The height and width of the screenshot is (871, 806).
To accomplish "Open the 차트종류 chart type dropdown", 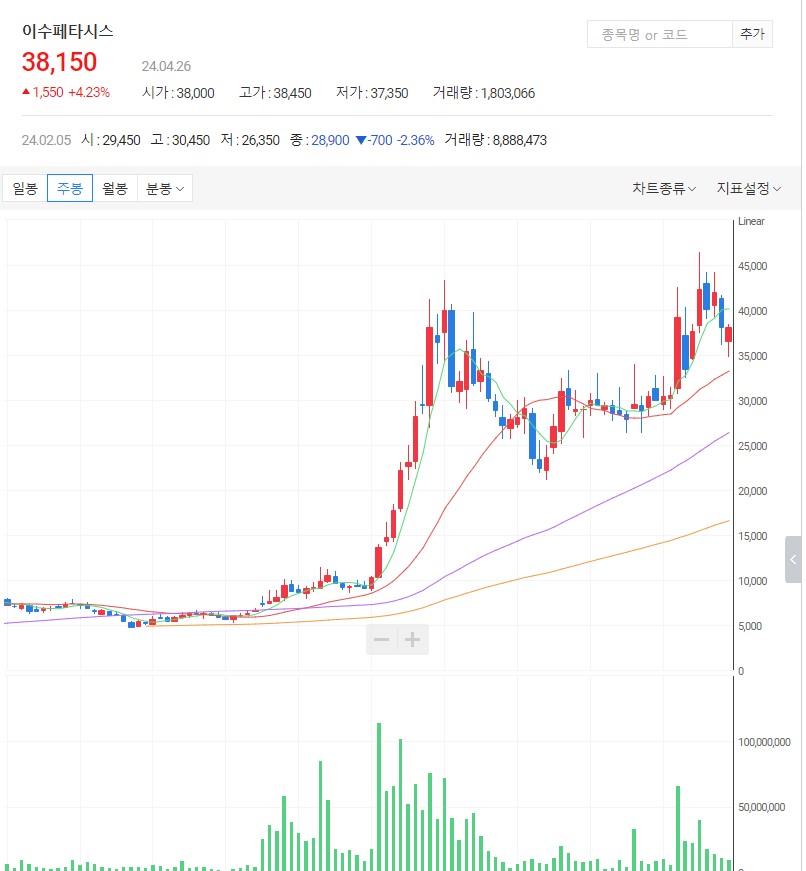I will [664, 188].
